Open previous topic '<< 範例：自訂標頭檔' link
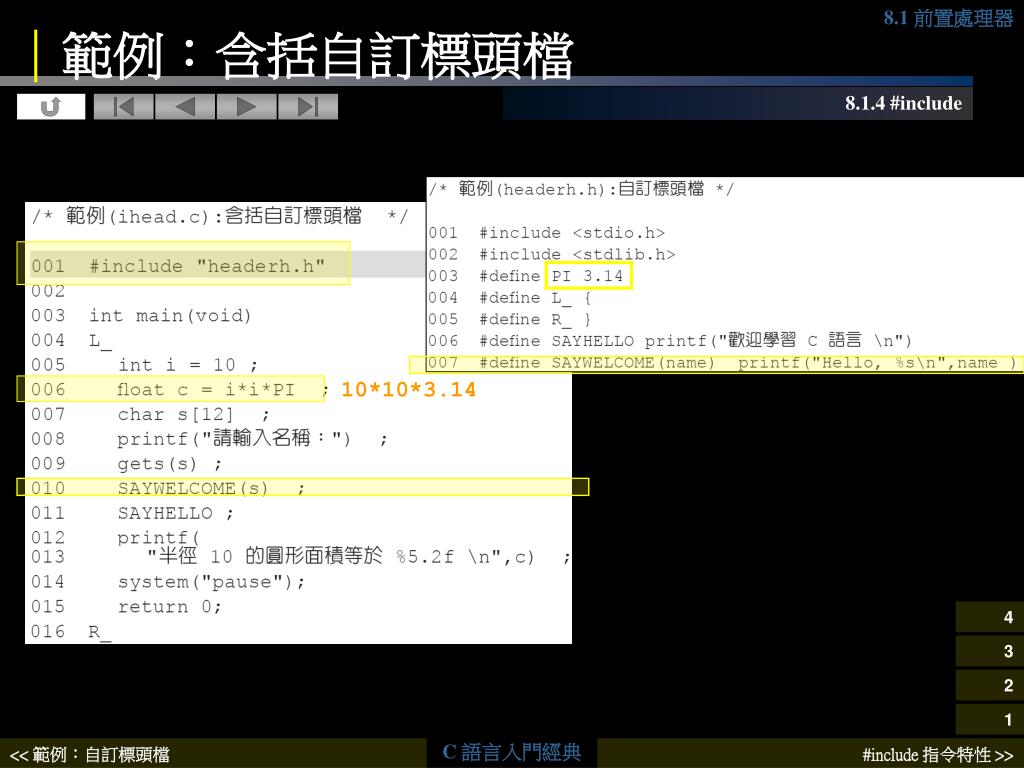This screenshot has width=1024, height=768. [89, 755]
